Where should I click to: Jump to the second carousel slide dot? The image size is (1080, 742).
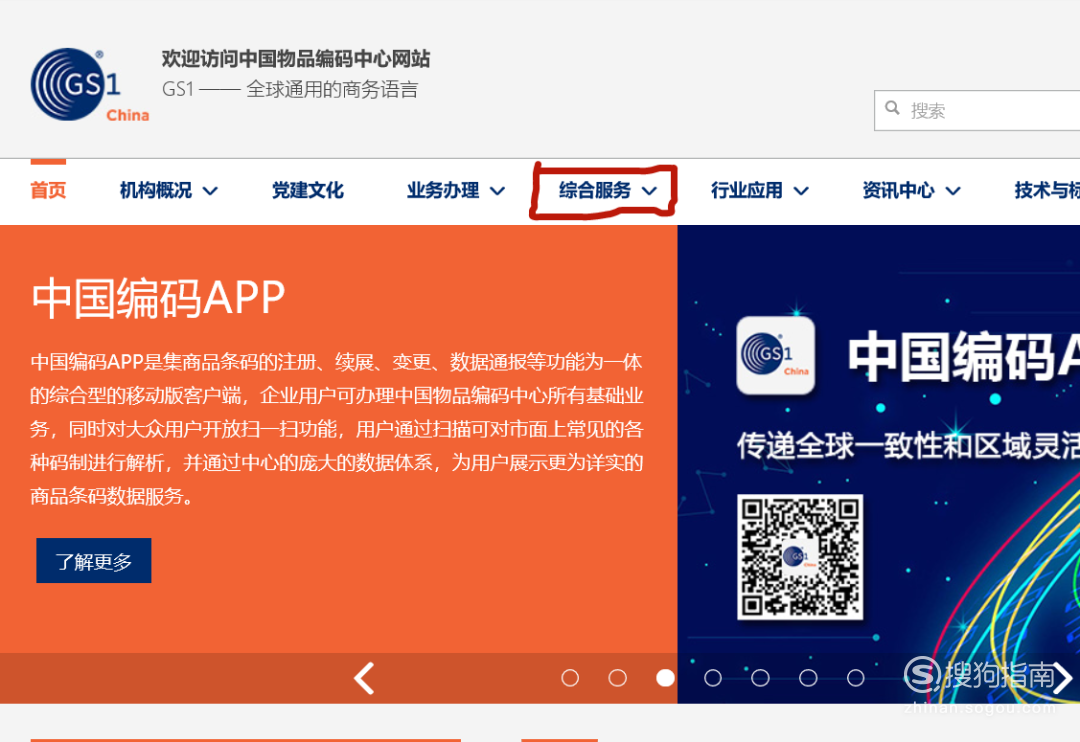(x=617, y=678)
